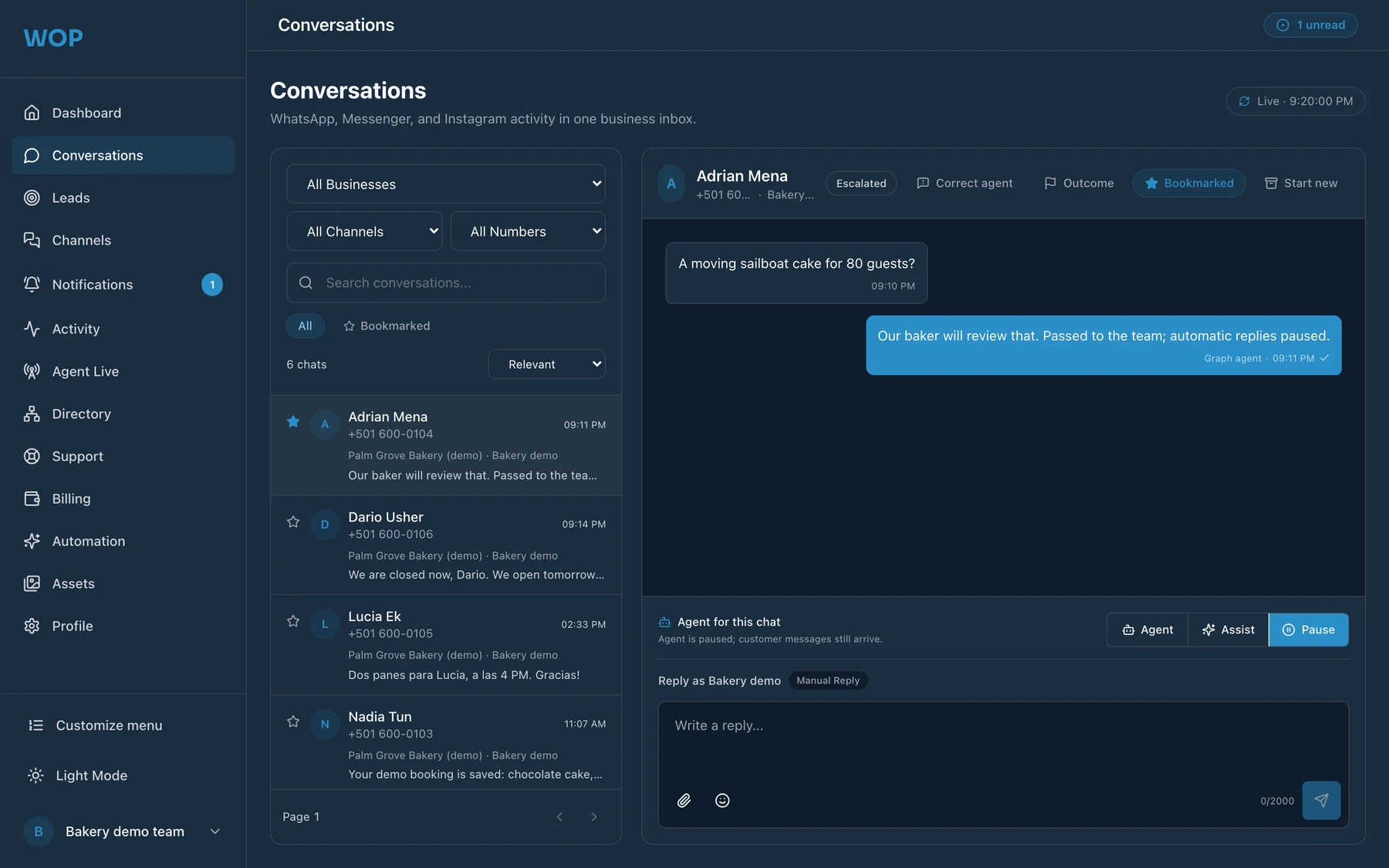This screenshot has width=1389, height=868.
Task: Expand the Relevant sort dropdown
Action: pyautogui.click(x=546, y=364)
